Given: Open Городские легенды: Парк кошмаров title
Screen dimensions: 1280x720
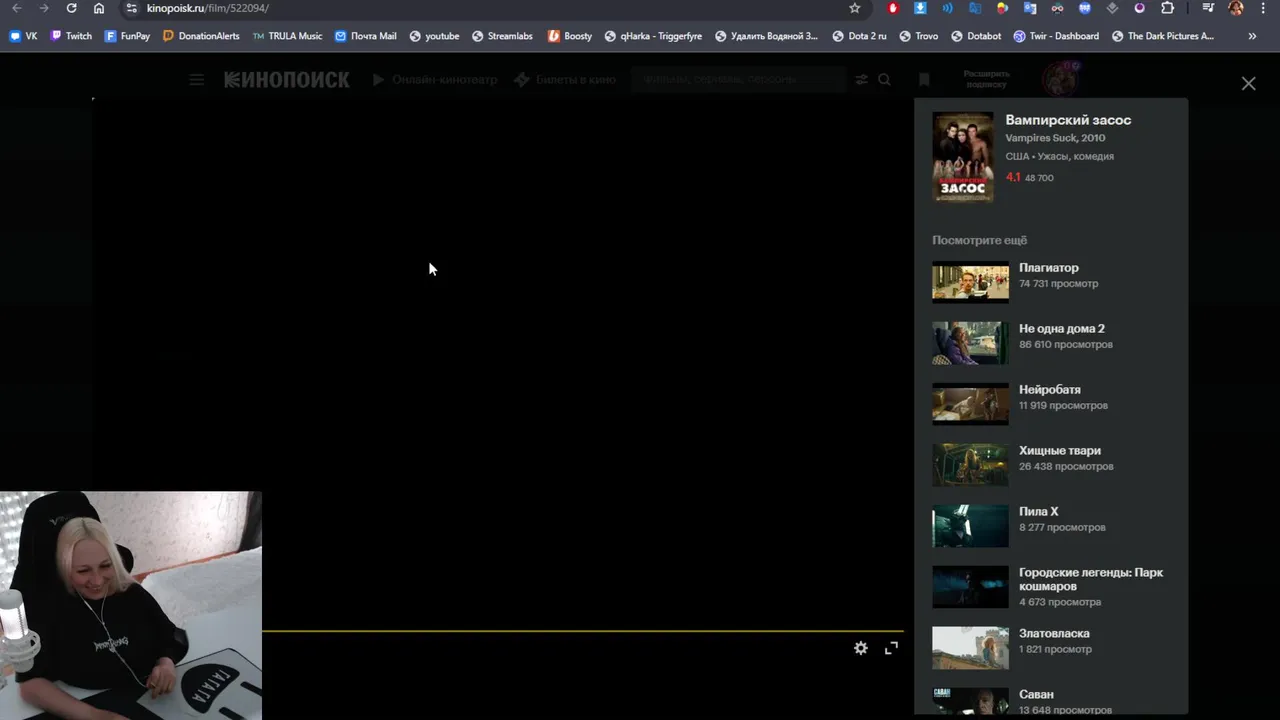Looking at the screenshot, I should click(1091, 579).
